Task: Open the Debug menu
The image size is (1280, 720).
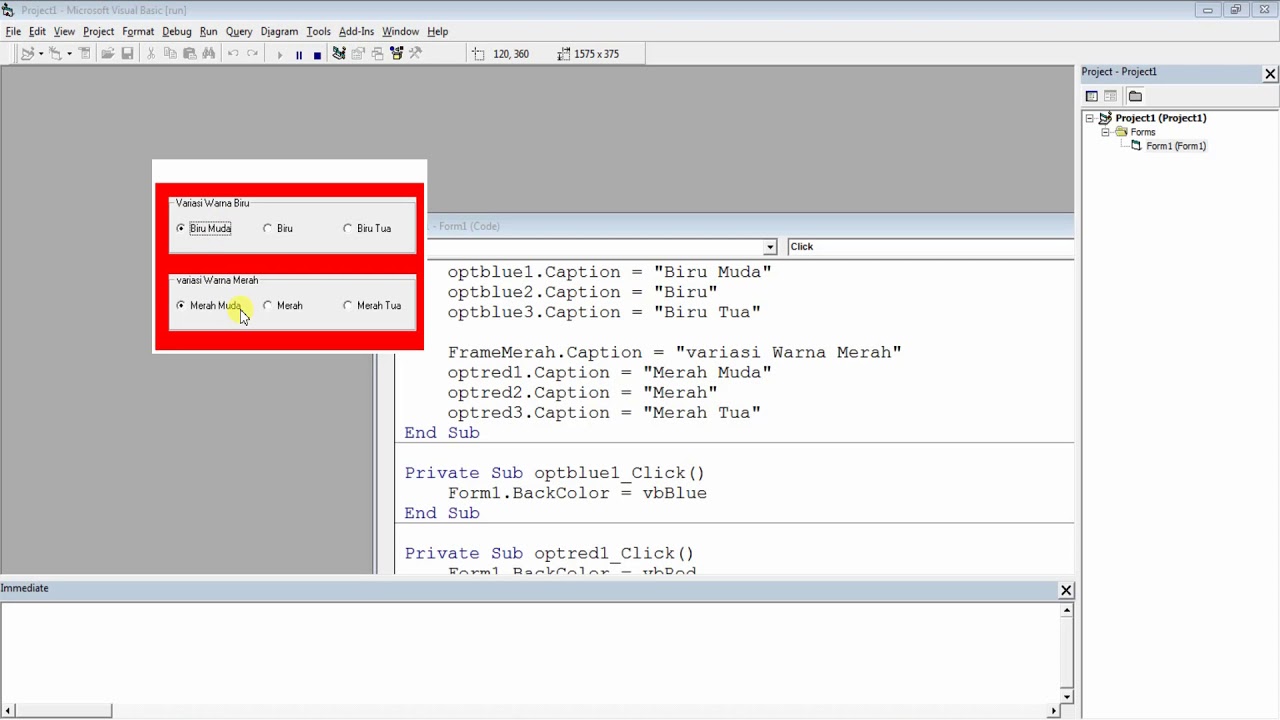Action: pyautogui.click(x=176, y=31)
